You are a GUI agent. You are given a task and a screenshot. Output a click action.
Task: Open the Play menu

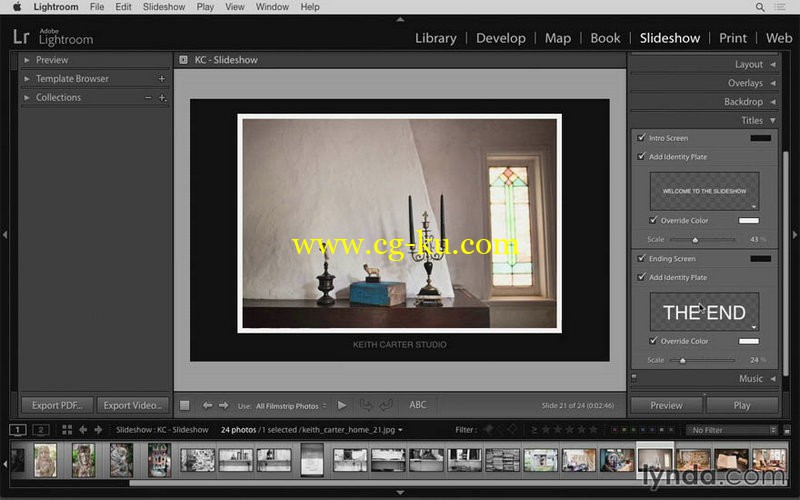tap(205, 7)
